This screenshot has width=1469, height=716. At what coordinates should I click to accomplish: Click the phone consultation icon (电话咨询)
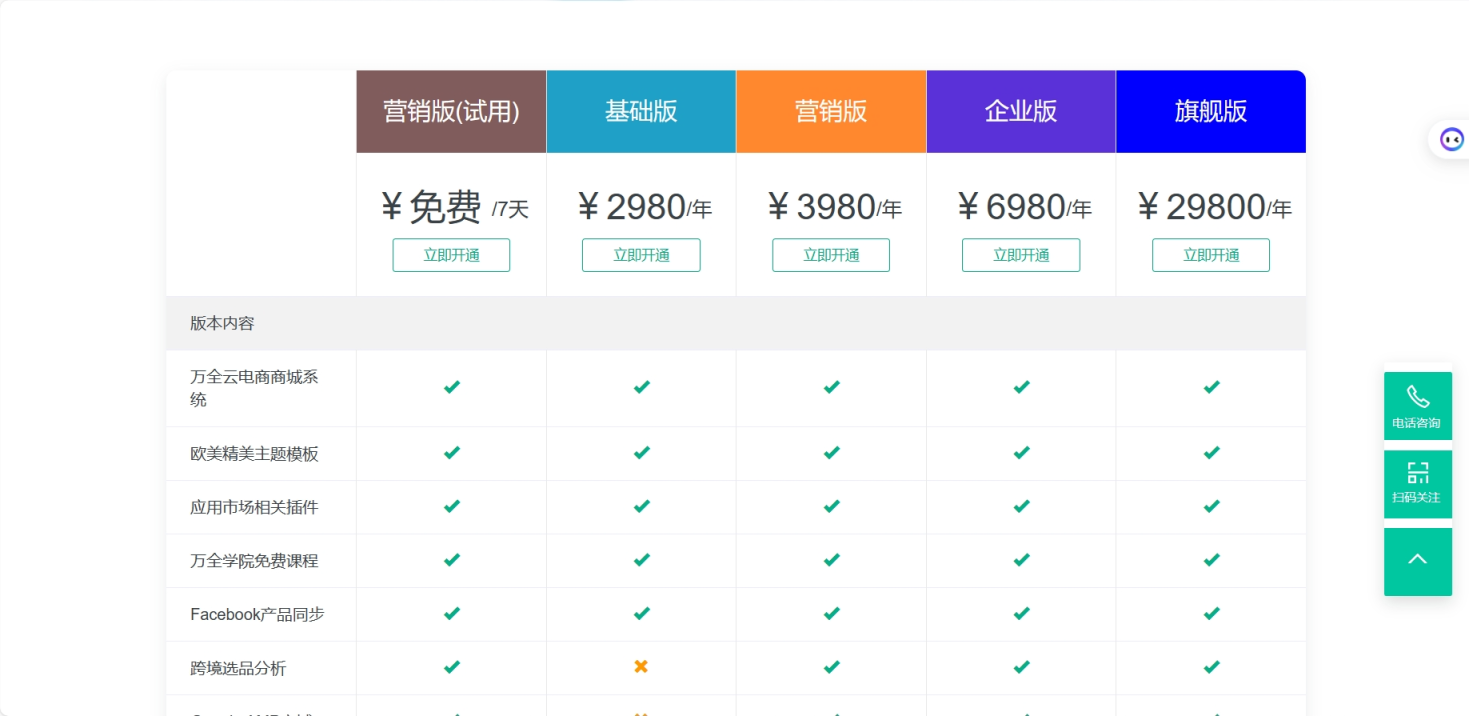point(1417,405)
